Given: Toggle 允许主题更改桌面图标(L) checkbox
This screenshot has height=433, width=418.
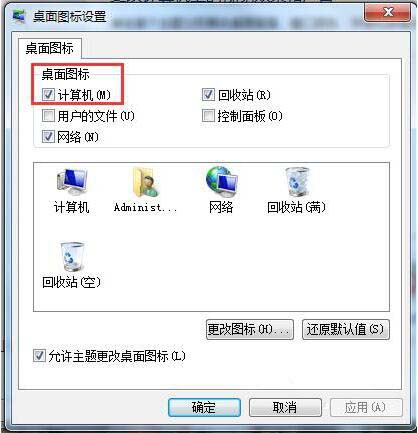Looking at the screenshot, I should (x=39, y=356).
